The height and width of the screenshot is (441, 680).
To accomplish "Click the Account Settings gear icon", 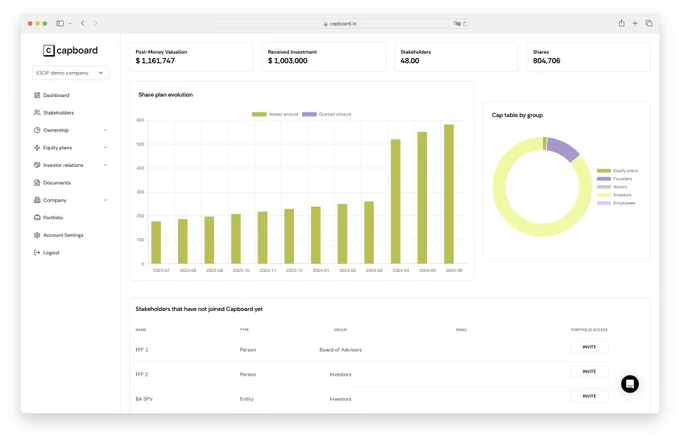I will (37, 235).
